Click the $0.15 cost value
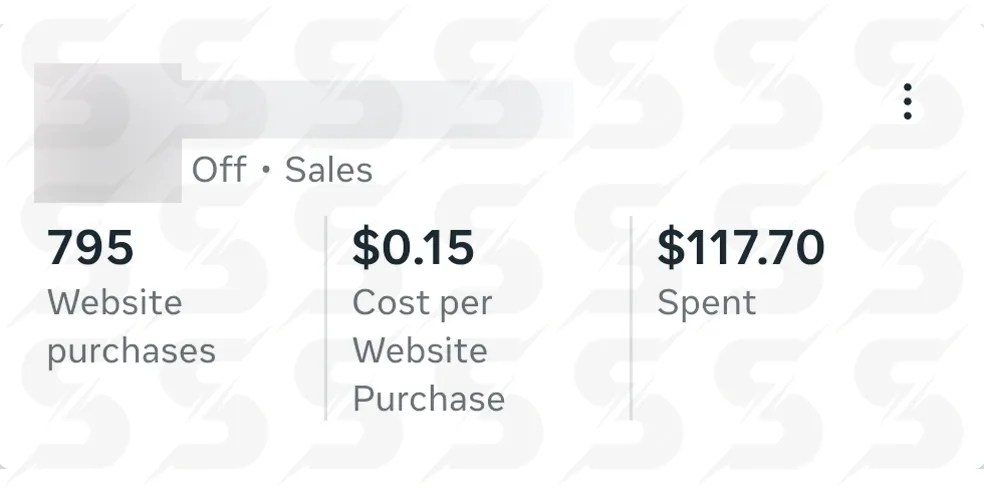 (413, 247)
